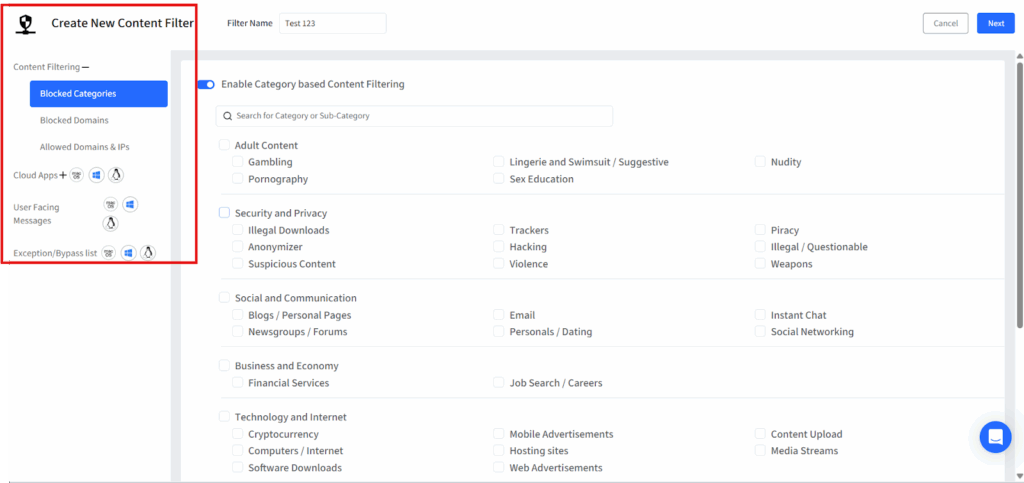Open the chat support bubble

click(995, 437)
